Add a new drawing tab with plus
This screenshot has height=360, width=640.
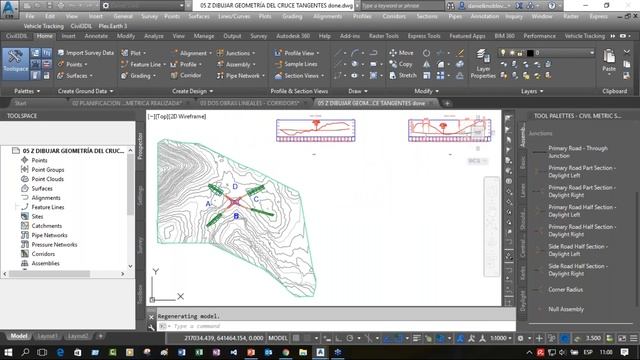coord(447,103)
